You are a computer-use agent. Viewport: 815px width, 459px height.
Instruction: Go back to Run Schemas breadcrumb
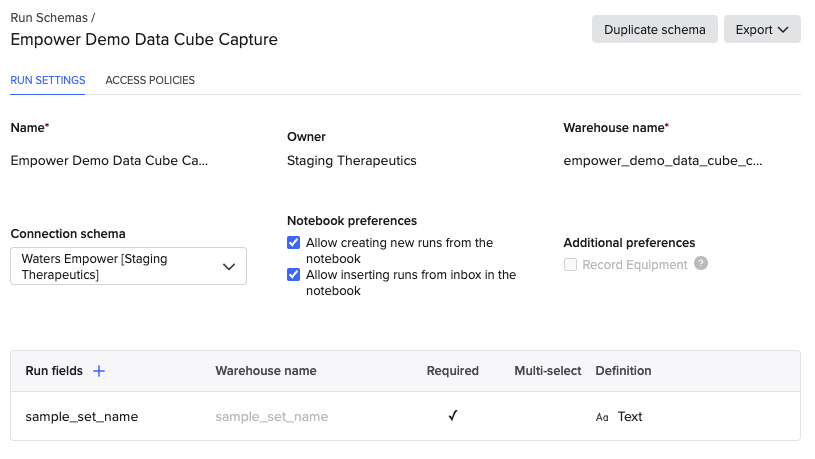point(49,18)
